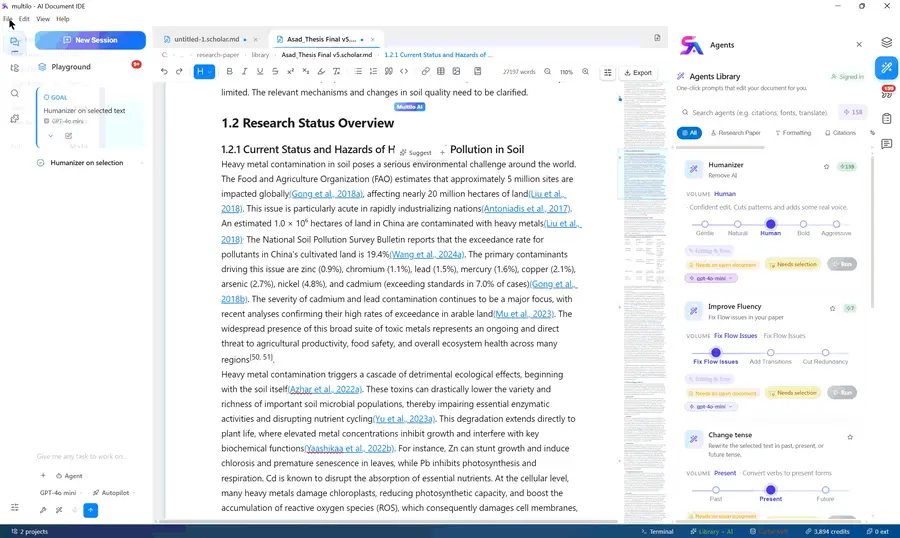Open the Help menu
This screenshot has height=538, width=900.
[63, 19]
